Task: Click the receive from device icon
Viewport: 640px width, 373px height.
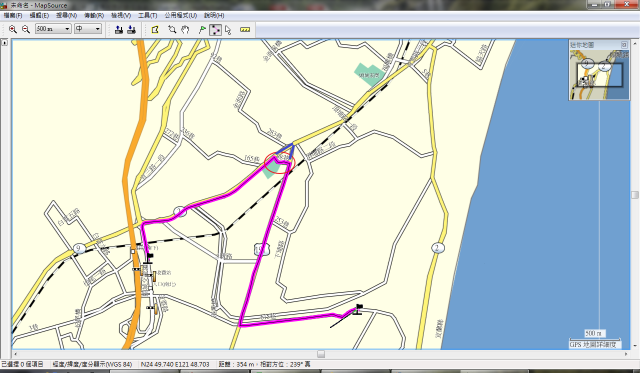Action: tap(131, 29)
